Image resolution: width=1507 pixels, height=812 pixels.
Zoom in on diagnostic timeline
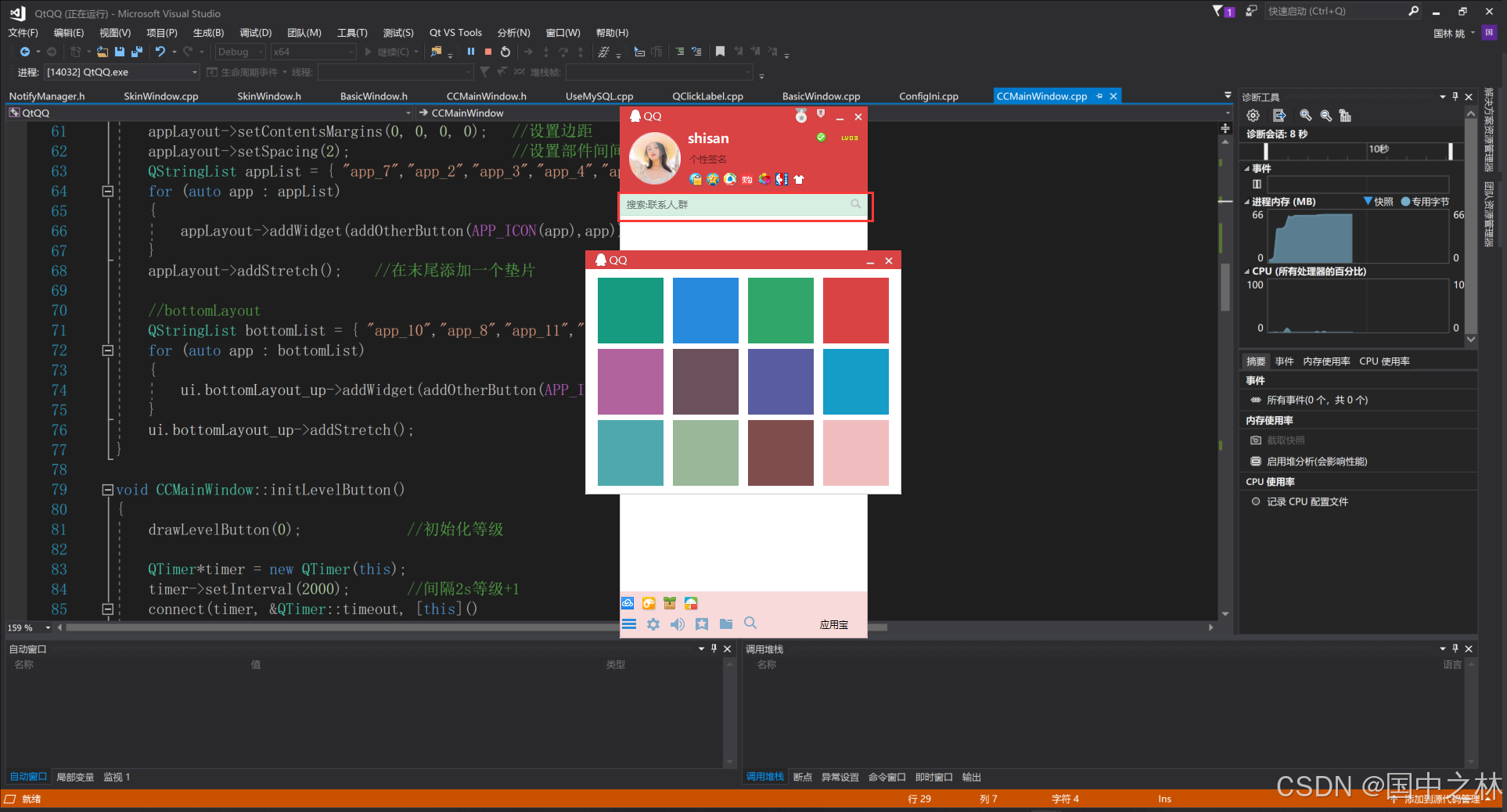point(1305,116)
